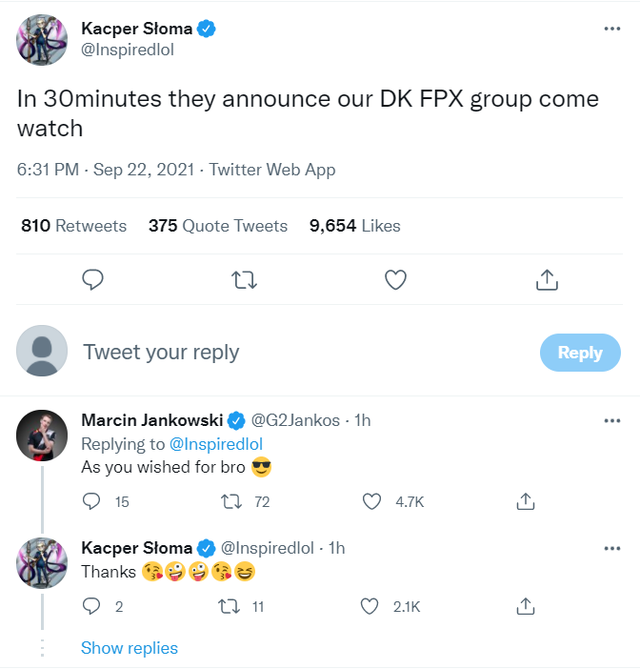640x669 pixels.
Task: Like Marcin Jankowski's reply
Action: [x=370, y=502]
